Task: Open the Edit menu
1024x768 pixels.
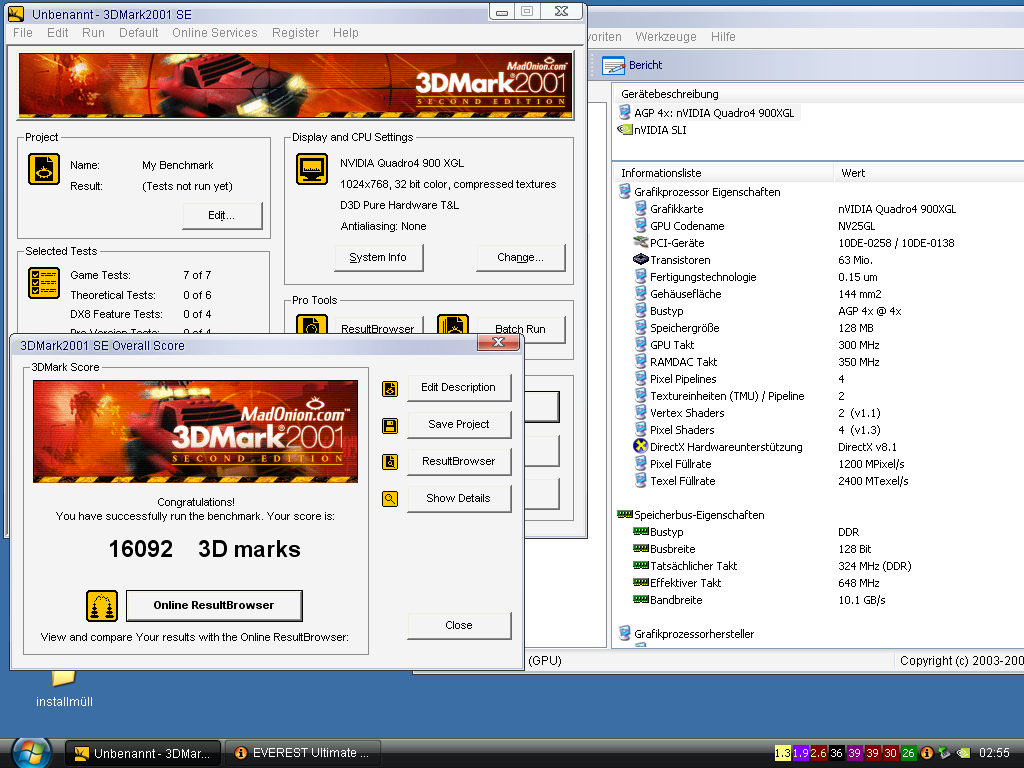Action: click(x=57, y=33)
